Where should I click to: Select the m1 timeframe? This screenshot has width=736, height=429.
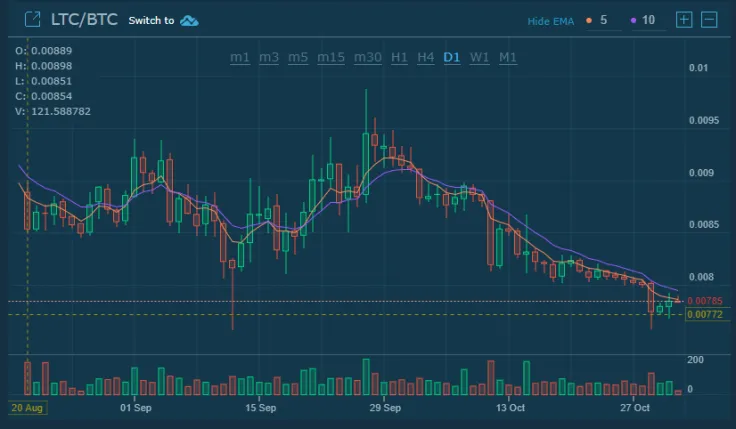[x=240, y=57]
